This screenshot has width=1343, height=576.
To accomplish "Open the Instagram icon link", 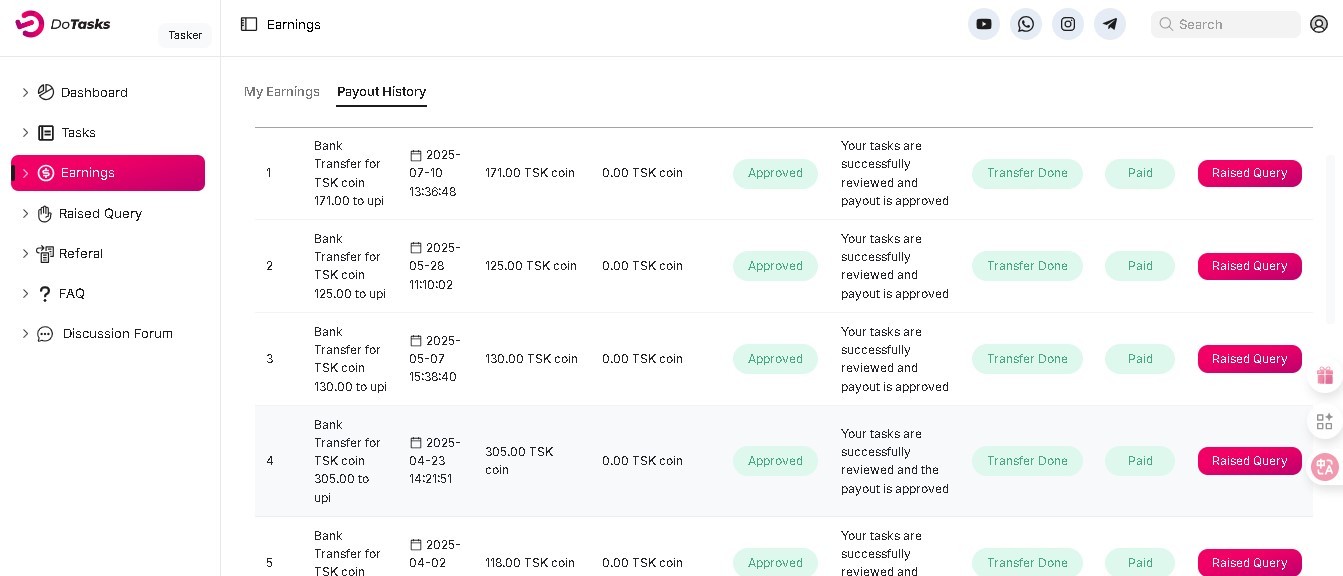I will (x=1068, y=24).
